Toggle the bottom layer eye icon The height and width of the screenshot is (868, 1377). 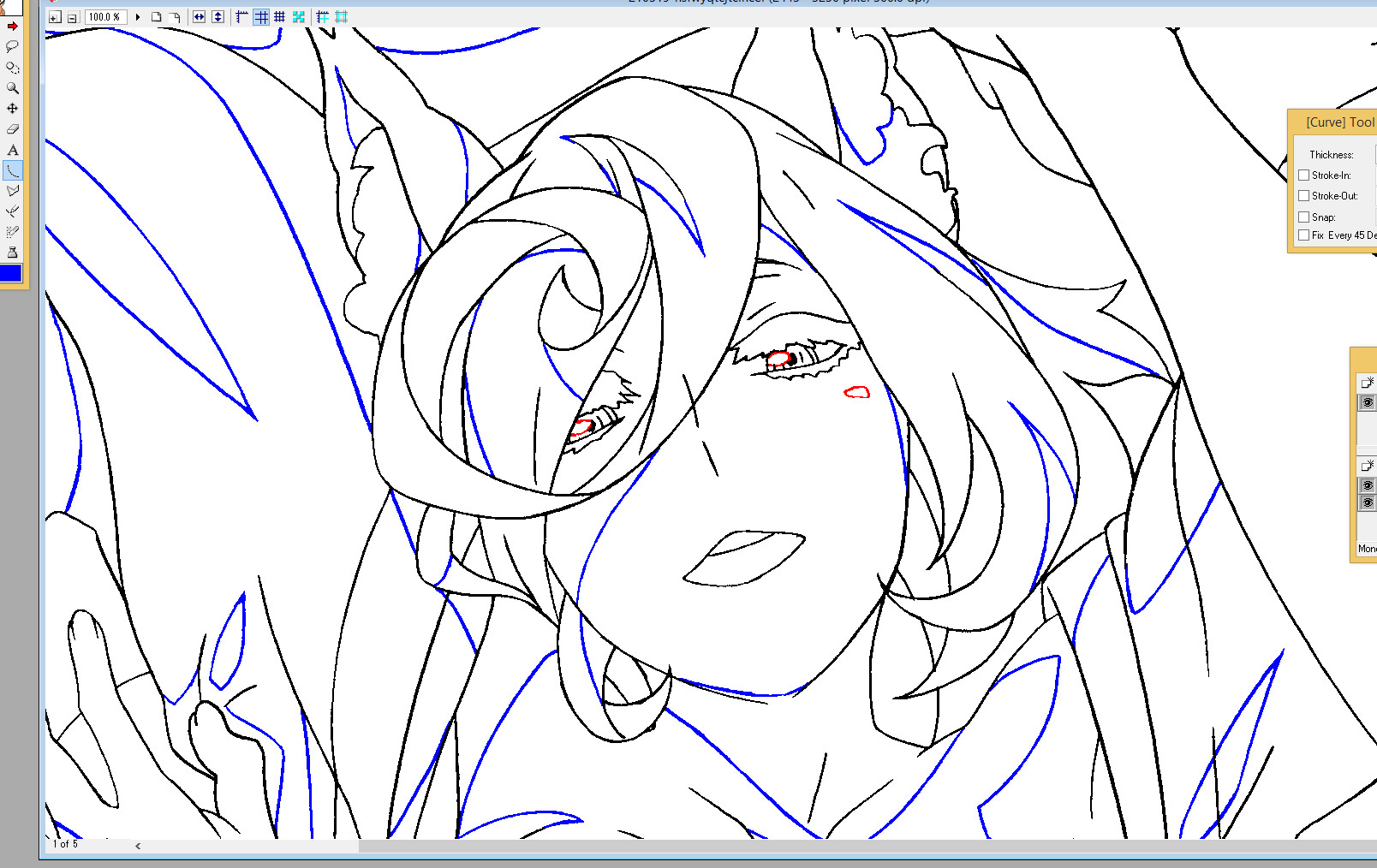click(1368, 502)
